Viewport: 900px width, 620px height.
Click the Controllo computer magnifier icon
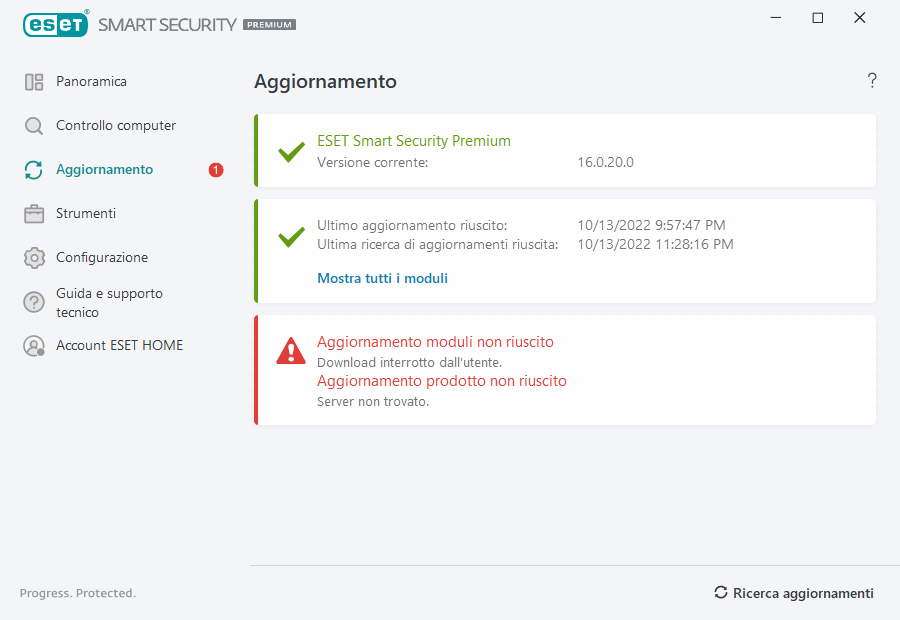tap(34, 126)
